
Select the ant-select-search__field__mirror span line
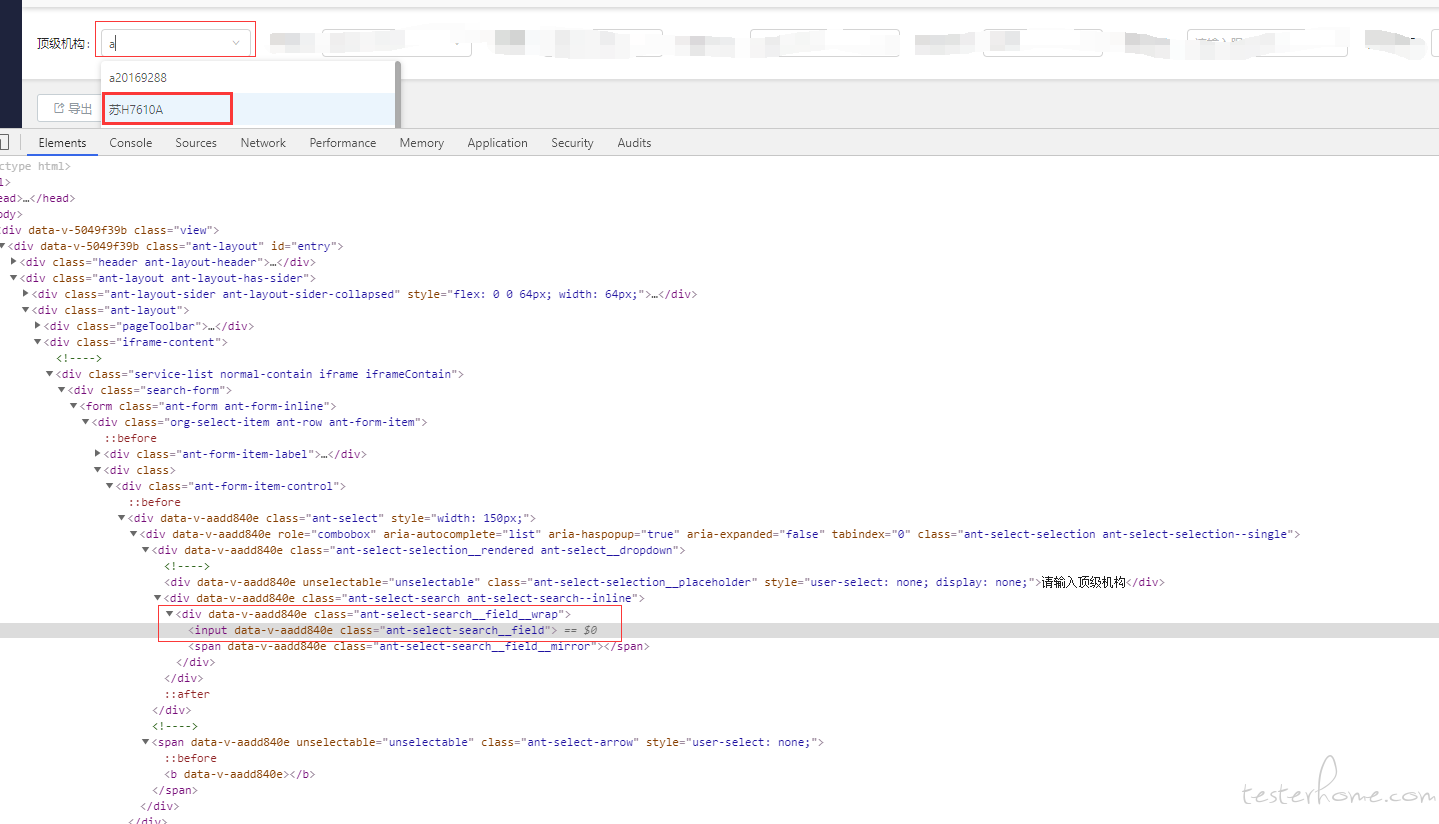point(419,646)
